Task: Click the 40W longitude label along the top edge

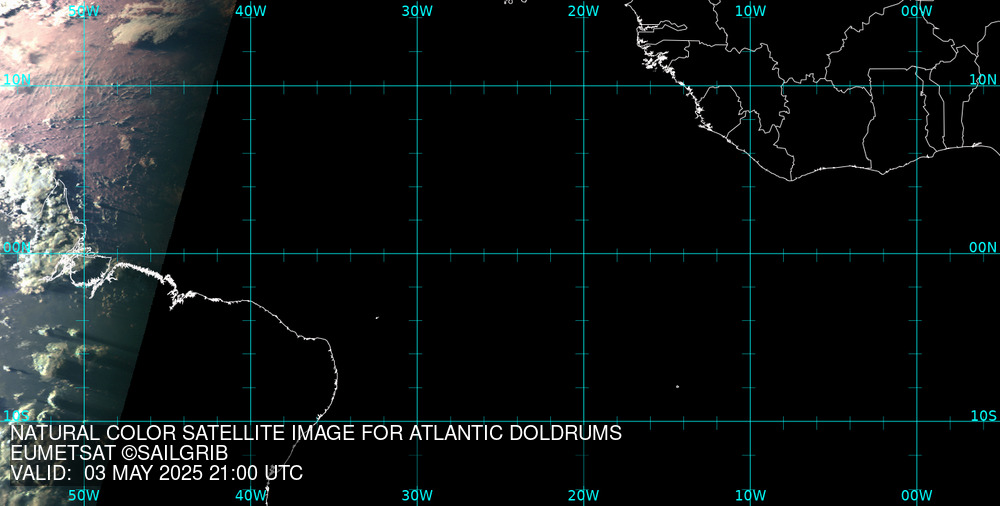Action: click(251, 11)
